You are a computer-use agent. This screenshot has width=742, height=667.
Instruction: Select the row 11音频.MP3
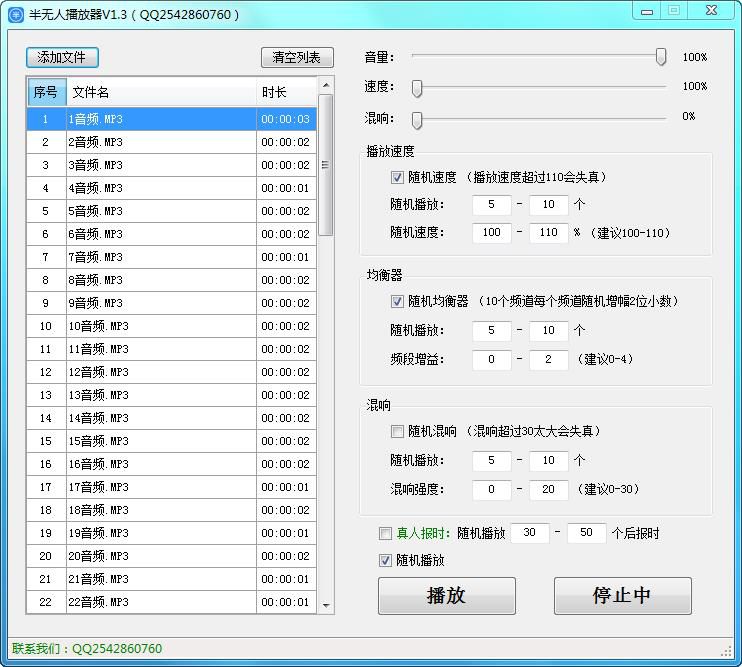pos(171,349)
